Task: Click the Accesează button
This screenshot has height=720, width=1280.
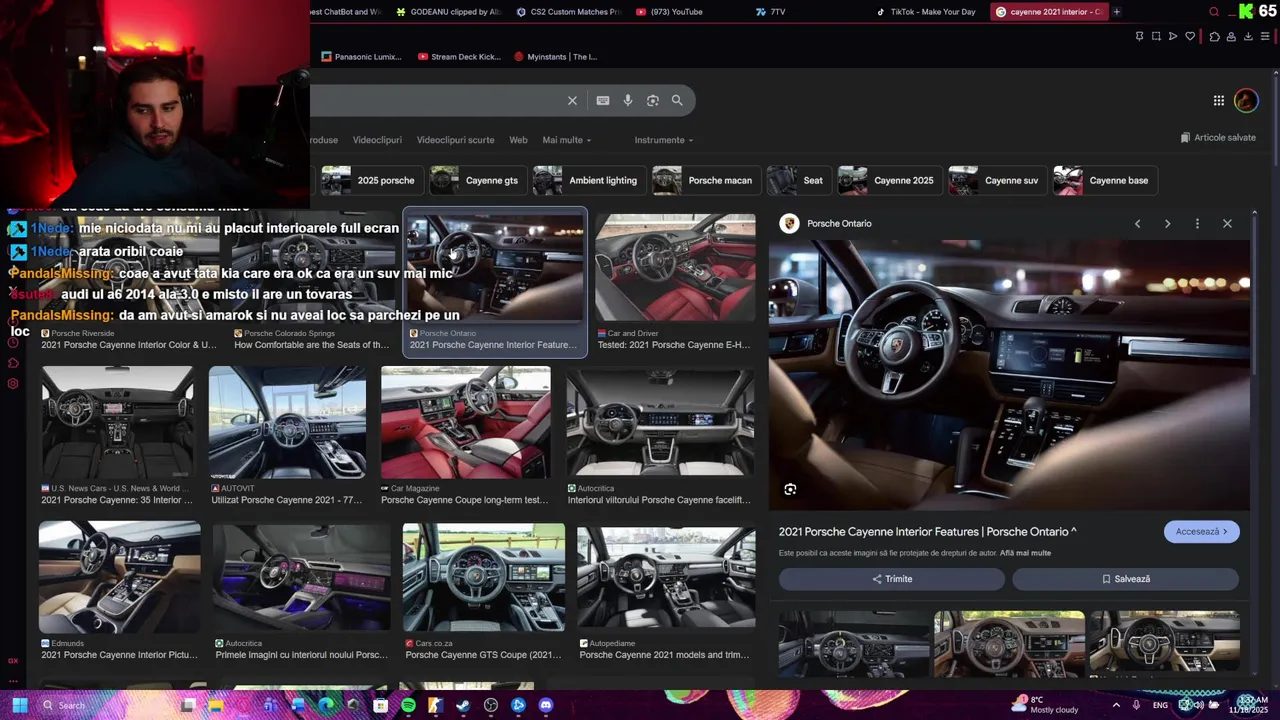Action: click(x=1201, y=532)
